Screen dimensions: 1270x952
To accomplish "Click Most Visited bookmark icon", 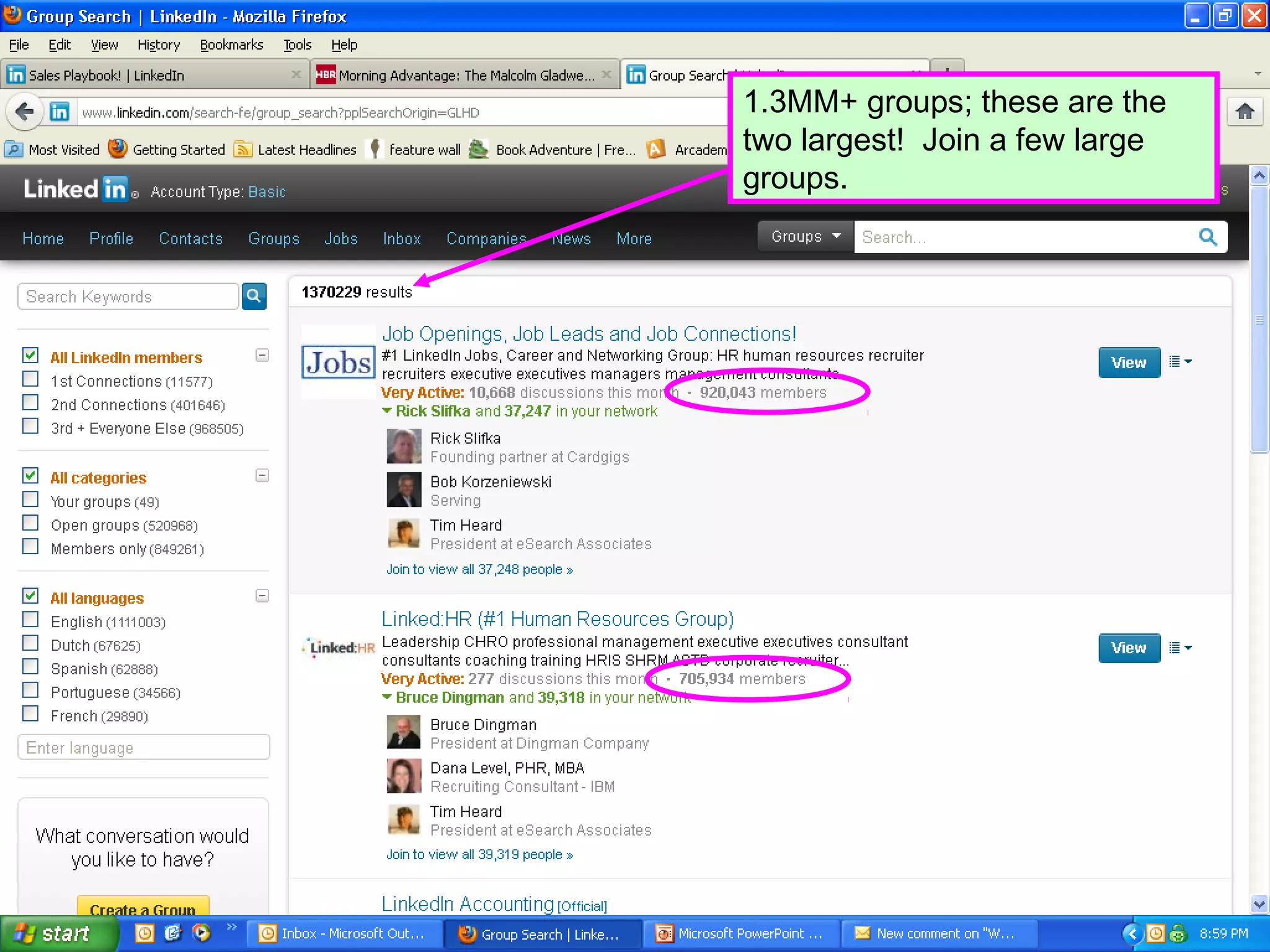I will [x=14, y=149].
